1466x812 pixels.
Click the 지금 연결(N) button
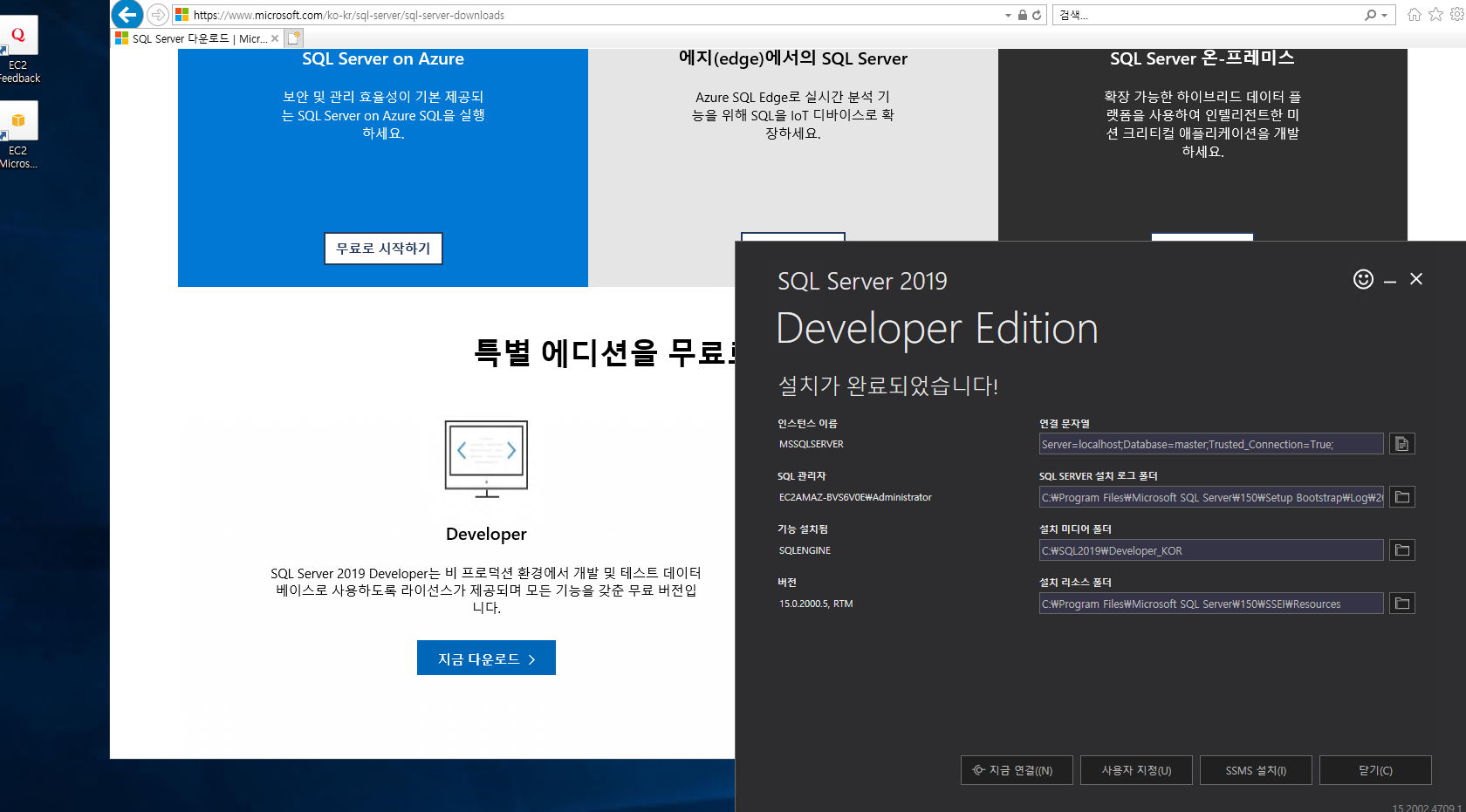1017,770
